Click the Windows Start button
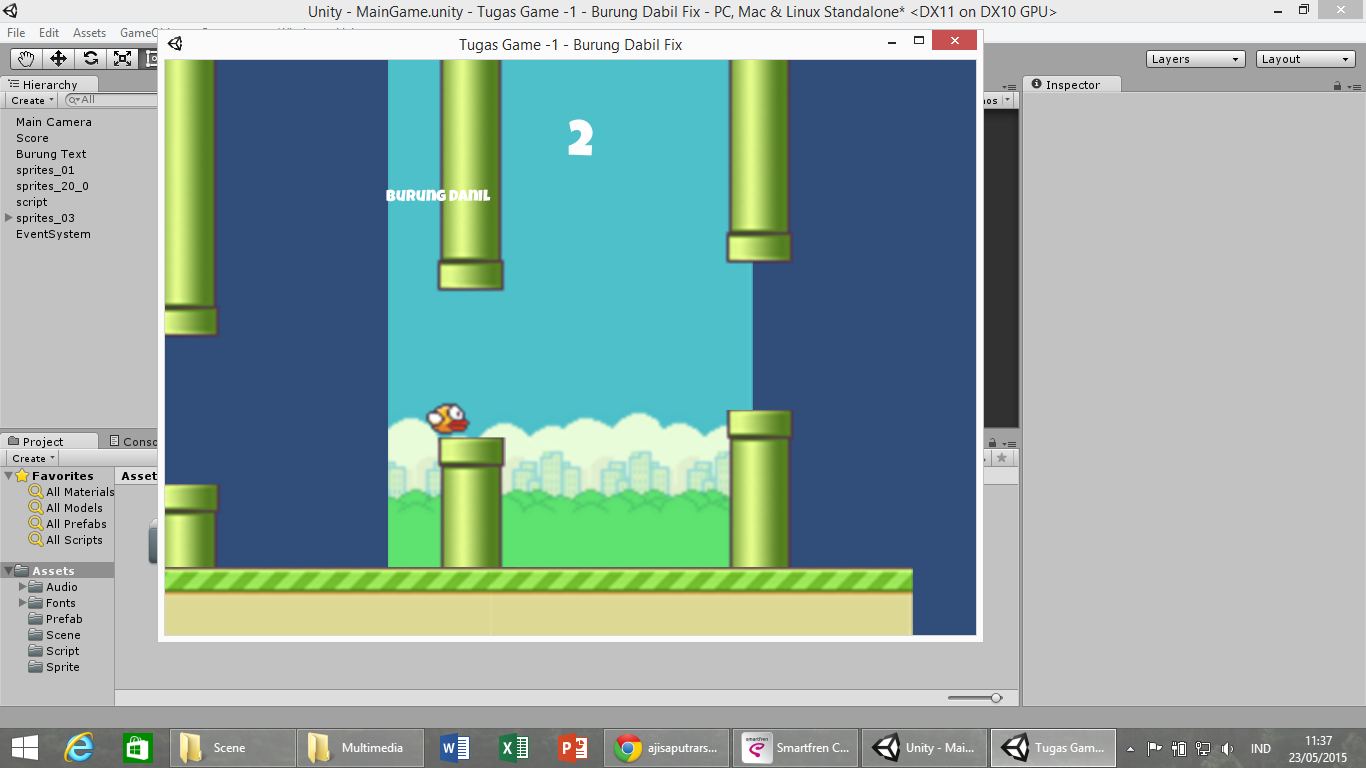 tap(24, 747)
